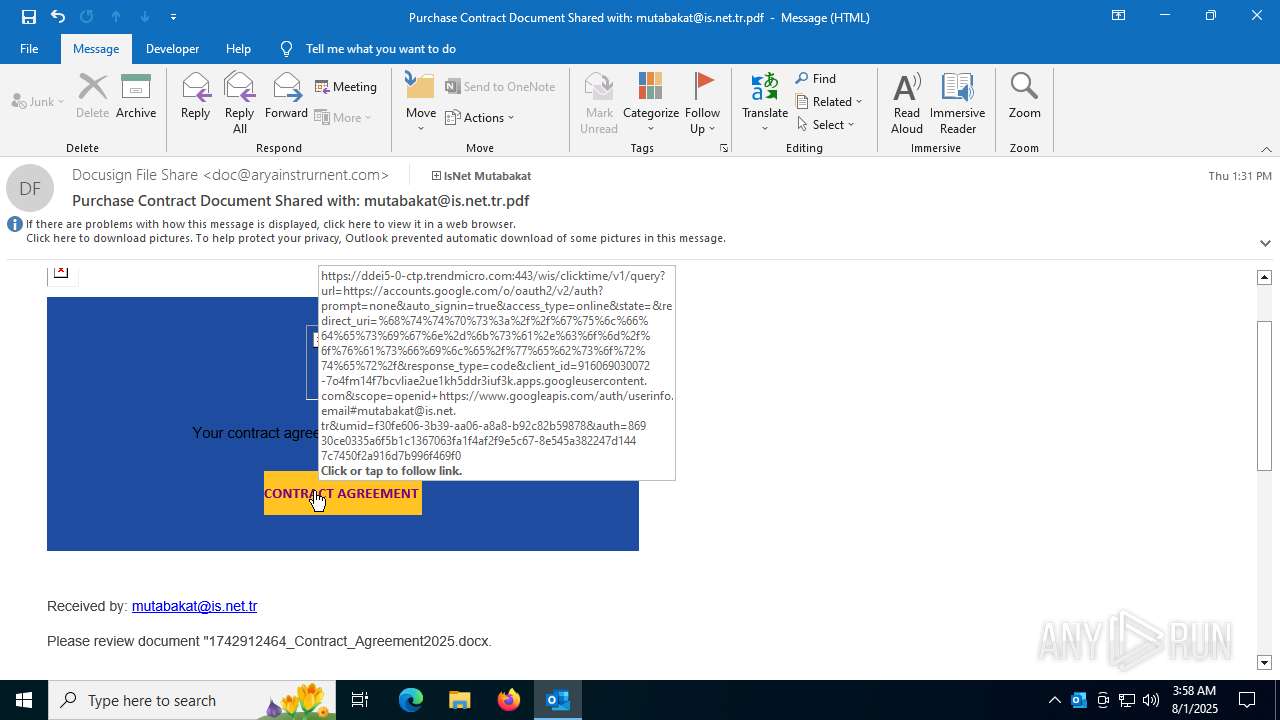Click the DF sender avatar

pyautogui.click(x=30, y=188)
